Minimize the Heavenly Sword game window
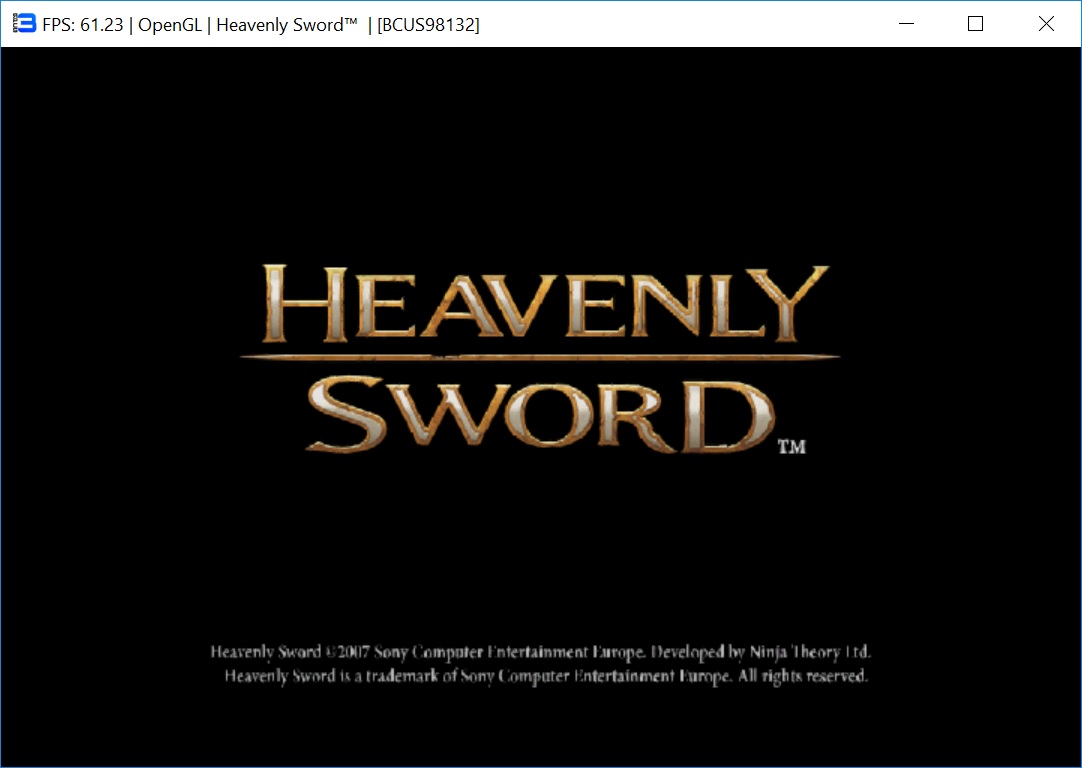Viewport: 1082px width, 768px height. pos(907,23)
